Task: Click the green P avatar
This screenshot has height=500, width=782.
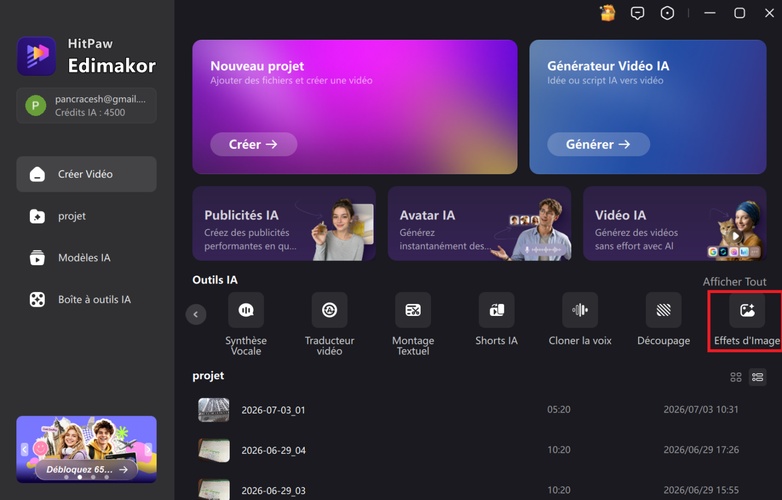Action: [36, 106]
